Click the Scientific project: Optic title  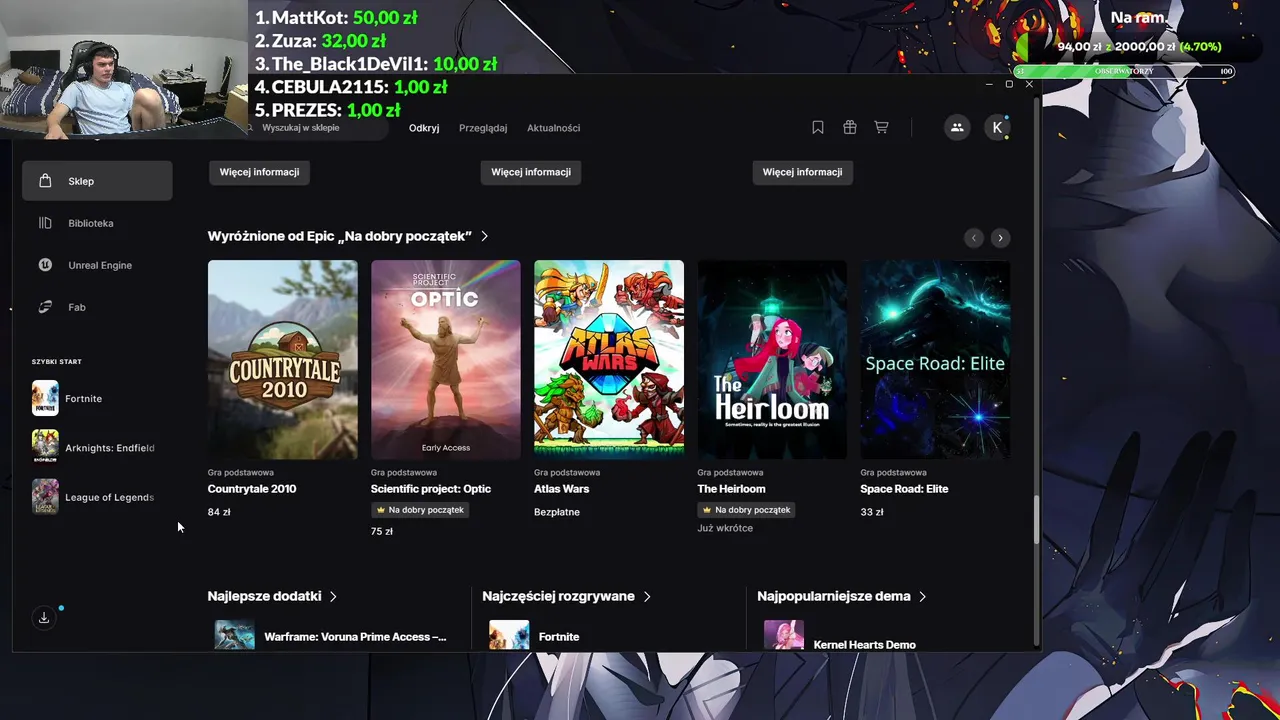coord(431,489)
